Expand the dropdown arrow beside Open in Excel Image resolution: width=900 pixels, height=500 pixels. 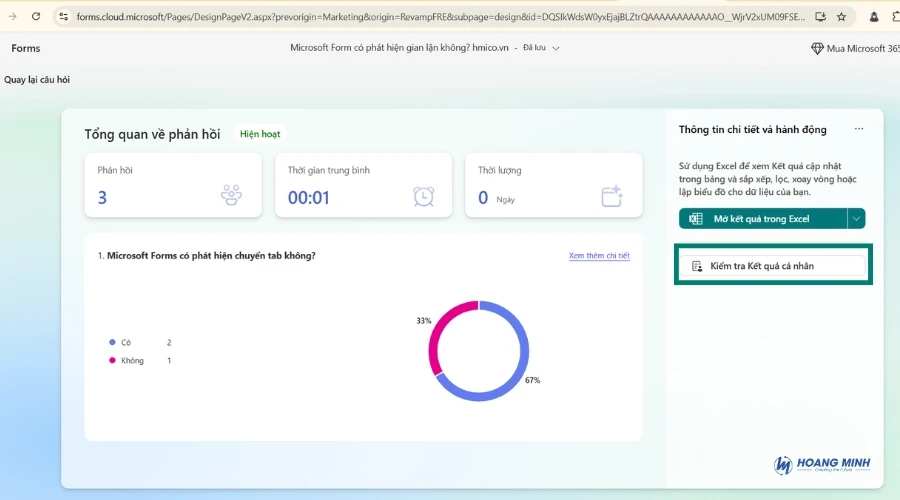(x=856, y=219)
